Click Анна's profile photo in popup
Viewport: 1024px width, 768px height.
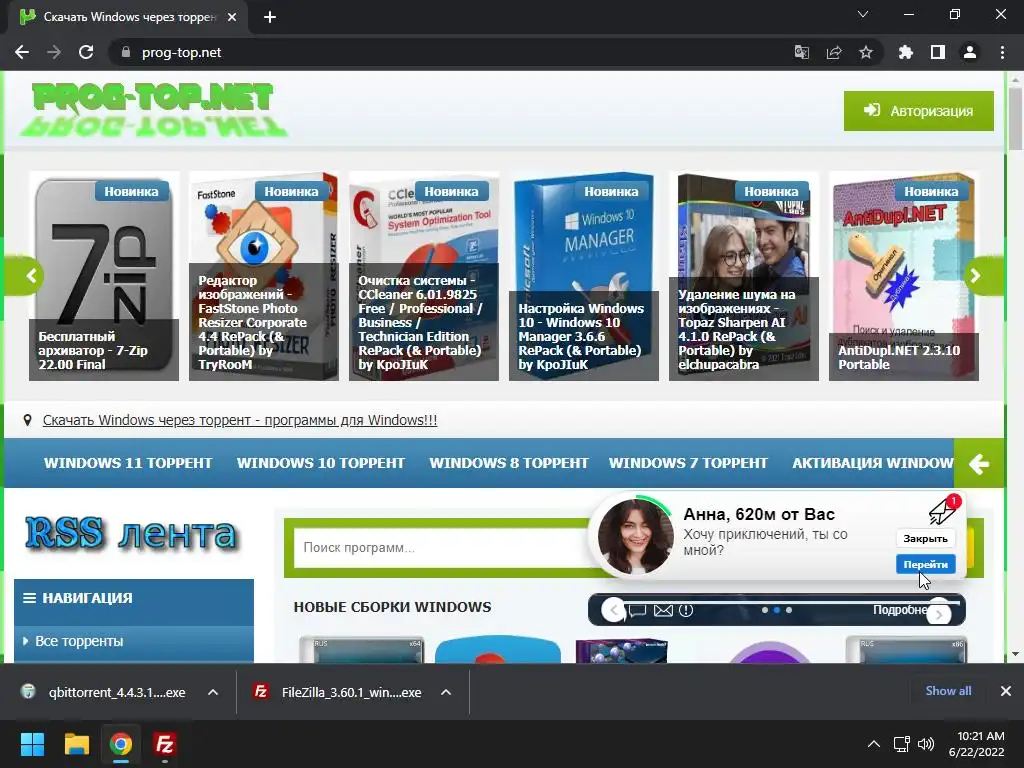(x=635, y=536)
